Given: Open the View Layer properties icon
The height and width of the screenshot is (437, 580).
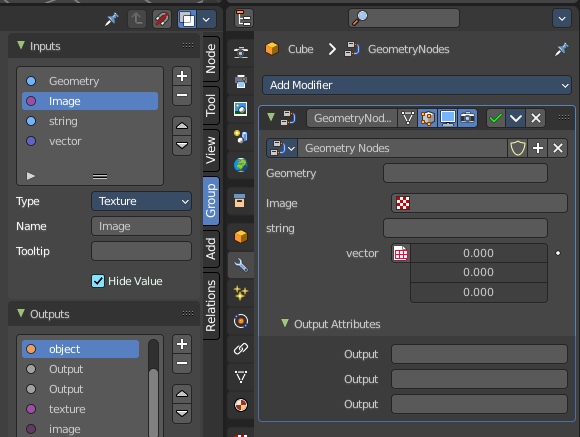Looking at the screenshot, I should tap(241, 137).
